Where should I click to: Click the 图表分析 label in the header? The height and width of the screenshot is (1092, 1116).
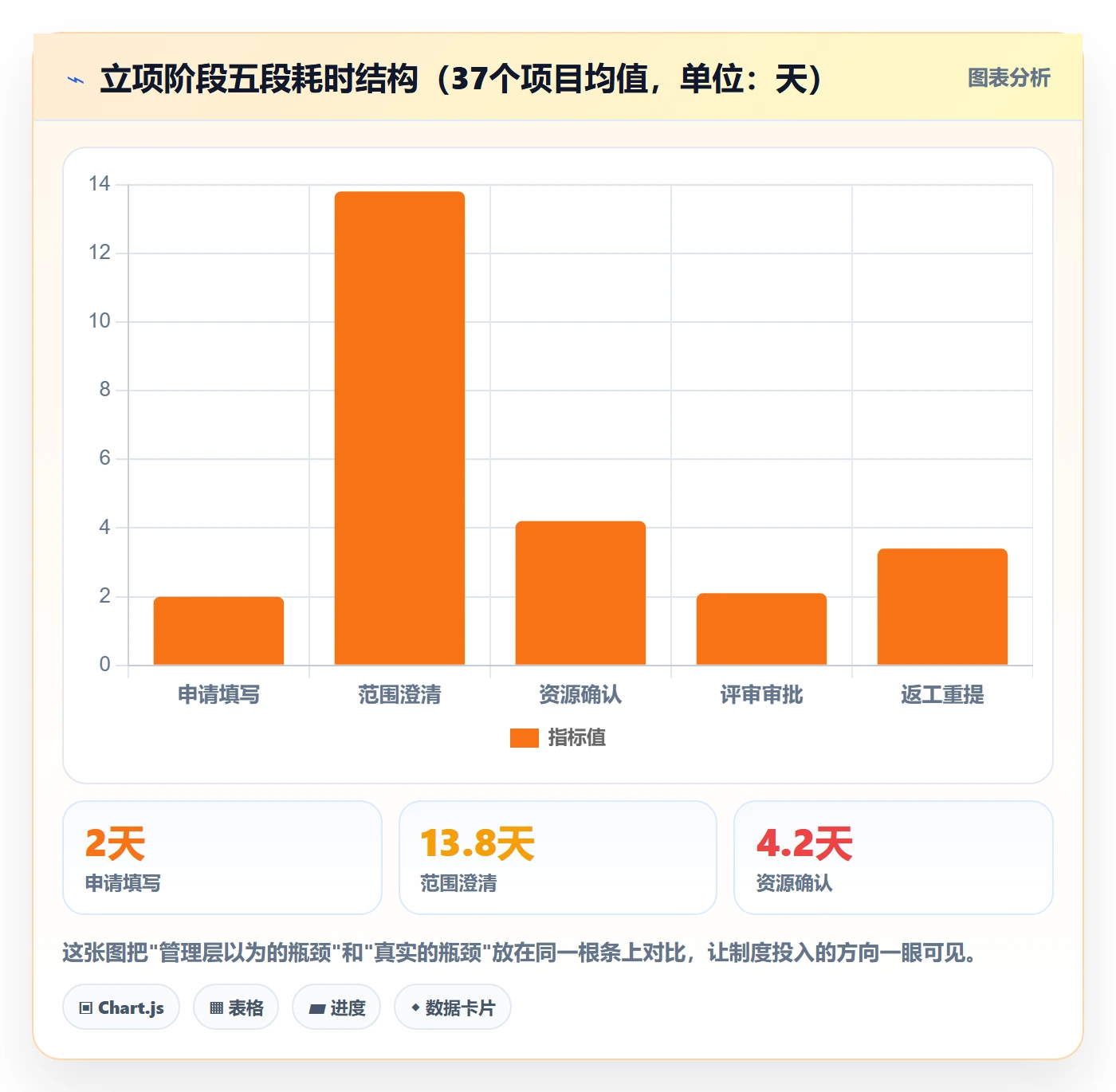(1008, 78)
